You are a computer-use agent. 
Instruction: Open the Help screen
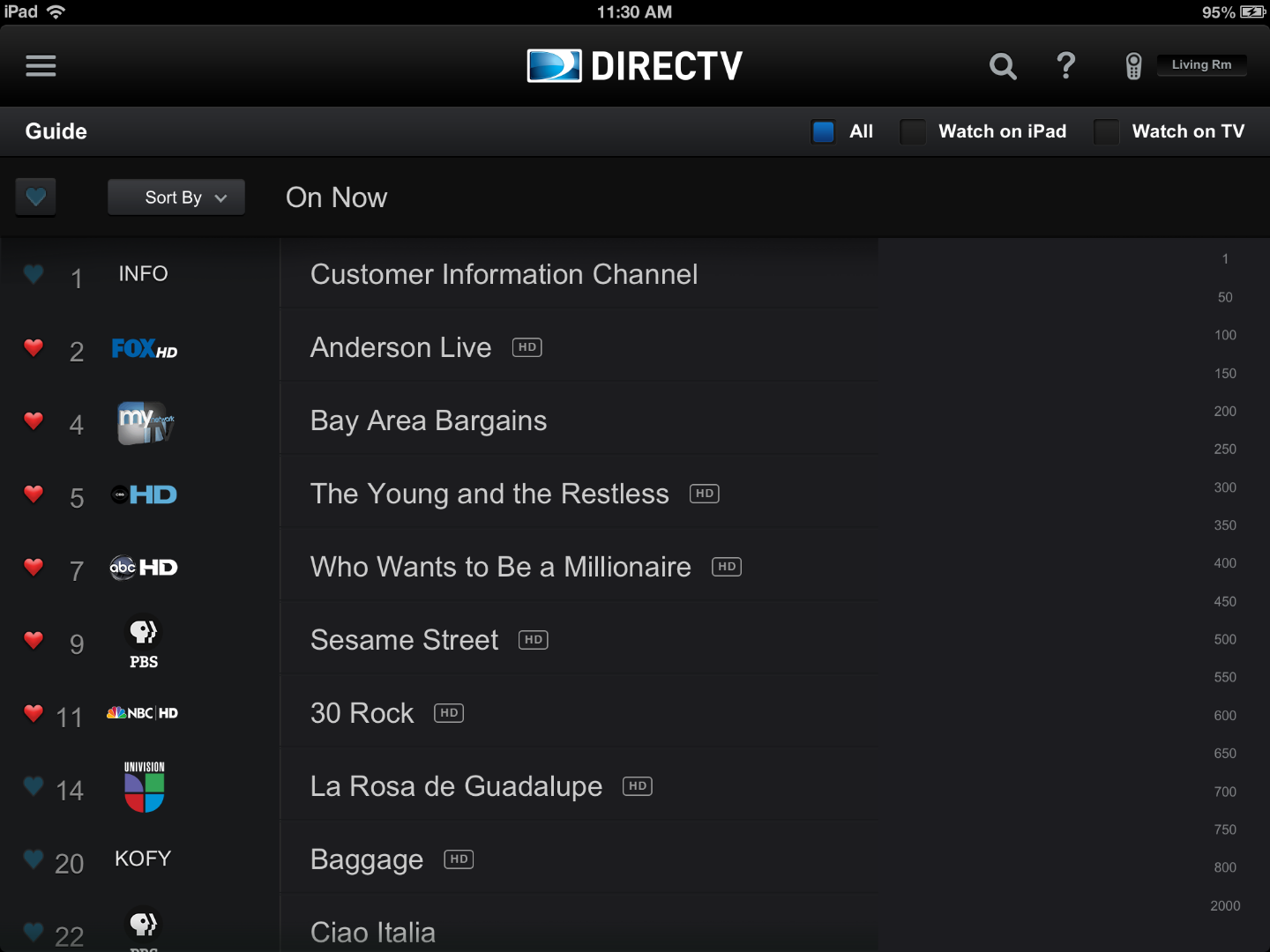(x=1066, y=65)
